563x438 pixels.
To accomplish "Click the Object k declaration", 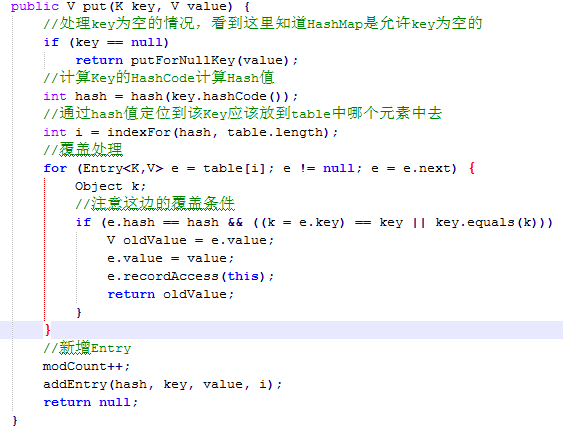I will (110, 186).
